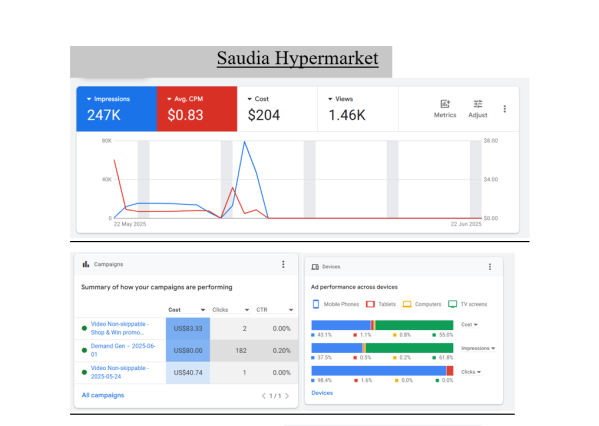Viewport: 599px width, 426px height.
Task: Open the Devices link at card bottom
Action: click(x=322, y=393)
